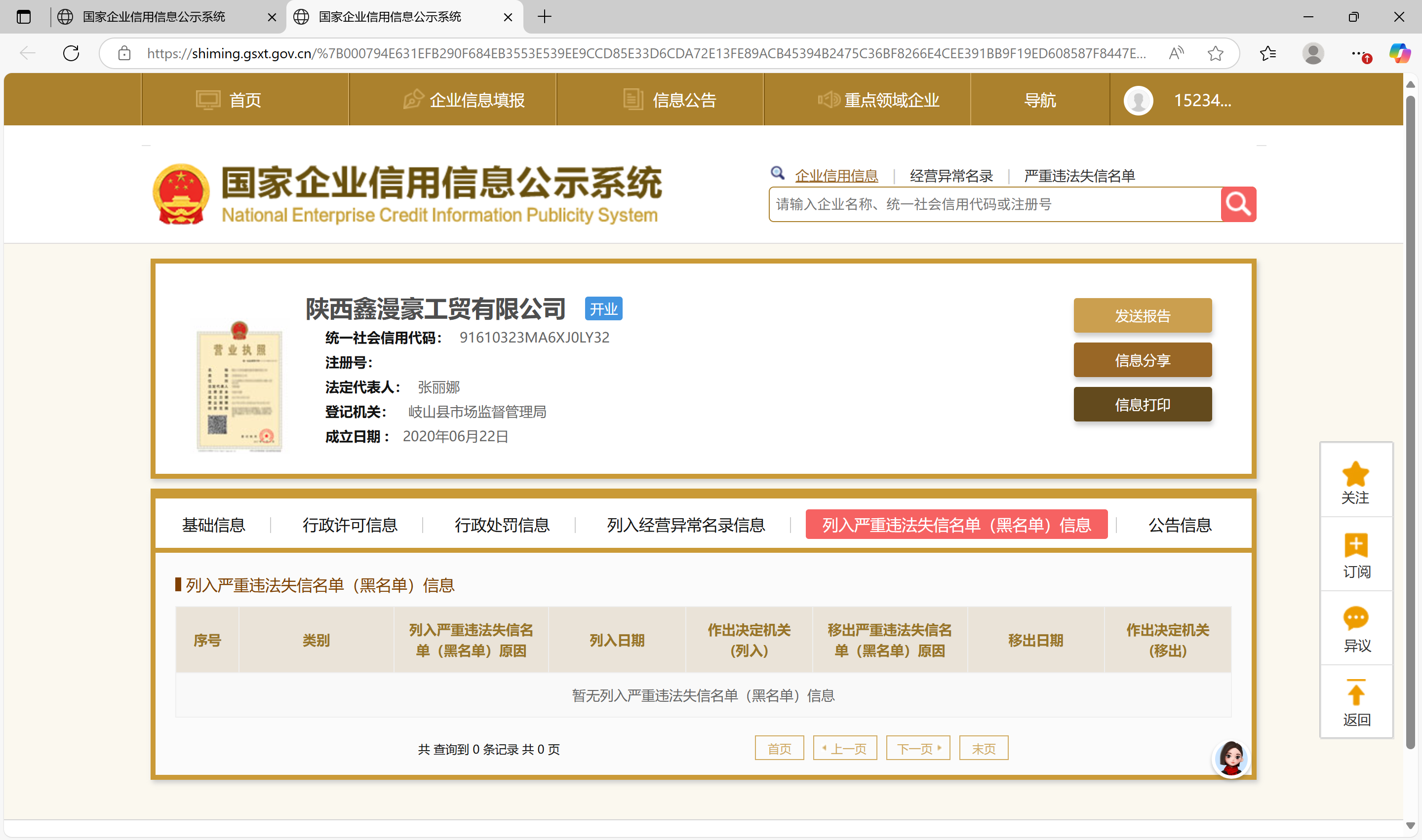
Task: Click the browser refresh icon
Action: click(x=71, y=53)
